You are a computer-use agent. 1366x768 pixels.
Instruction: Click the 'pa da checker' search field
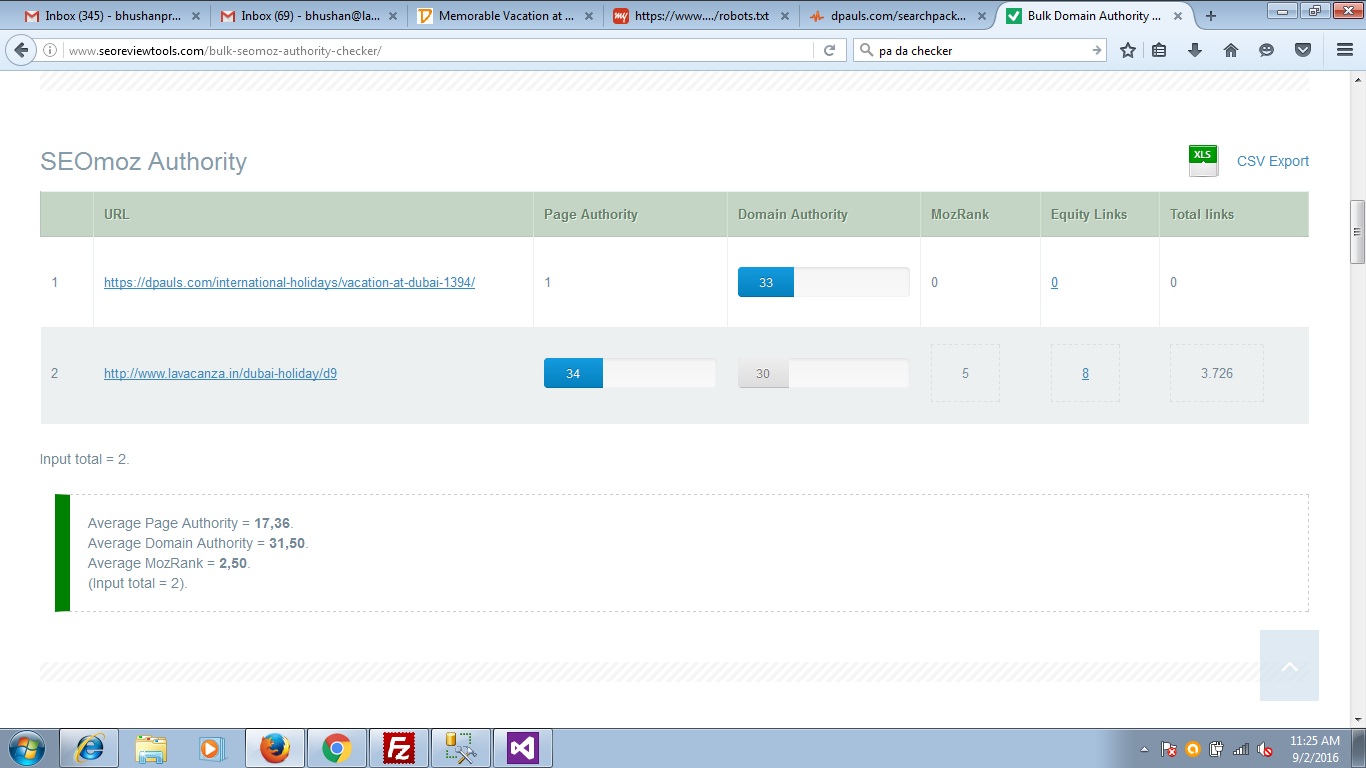tap(981, 50)
